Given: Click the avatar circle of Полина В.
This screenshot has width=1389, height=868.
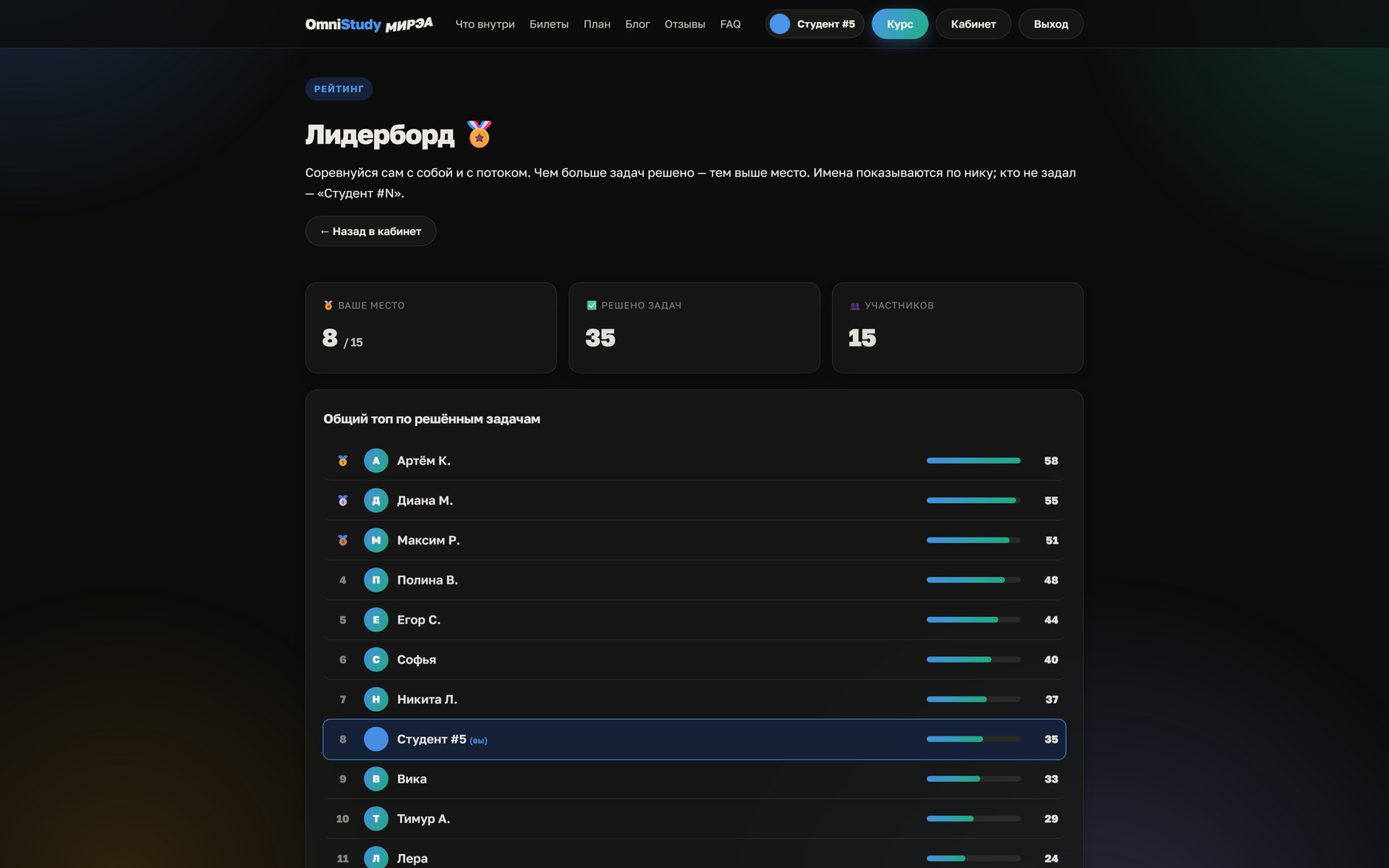Looking at the screenshot, I should click(x=376, y=580).
